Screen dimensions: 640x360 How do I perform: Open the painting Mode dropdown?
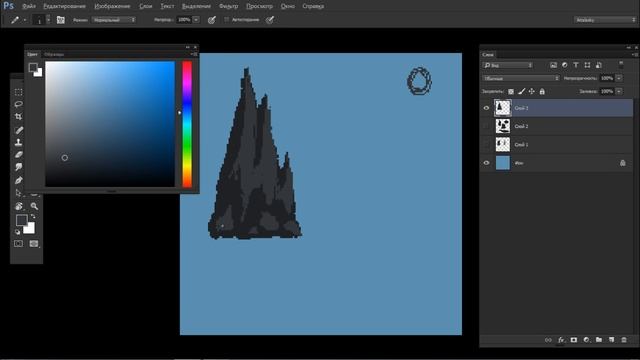point(114,20)
